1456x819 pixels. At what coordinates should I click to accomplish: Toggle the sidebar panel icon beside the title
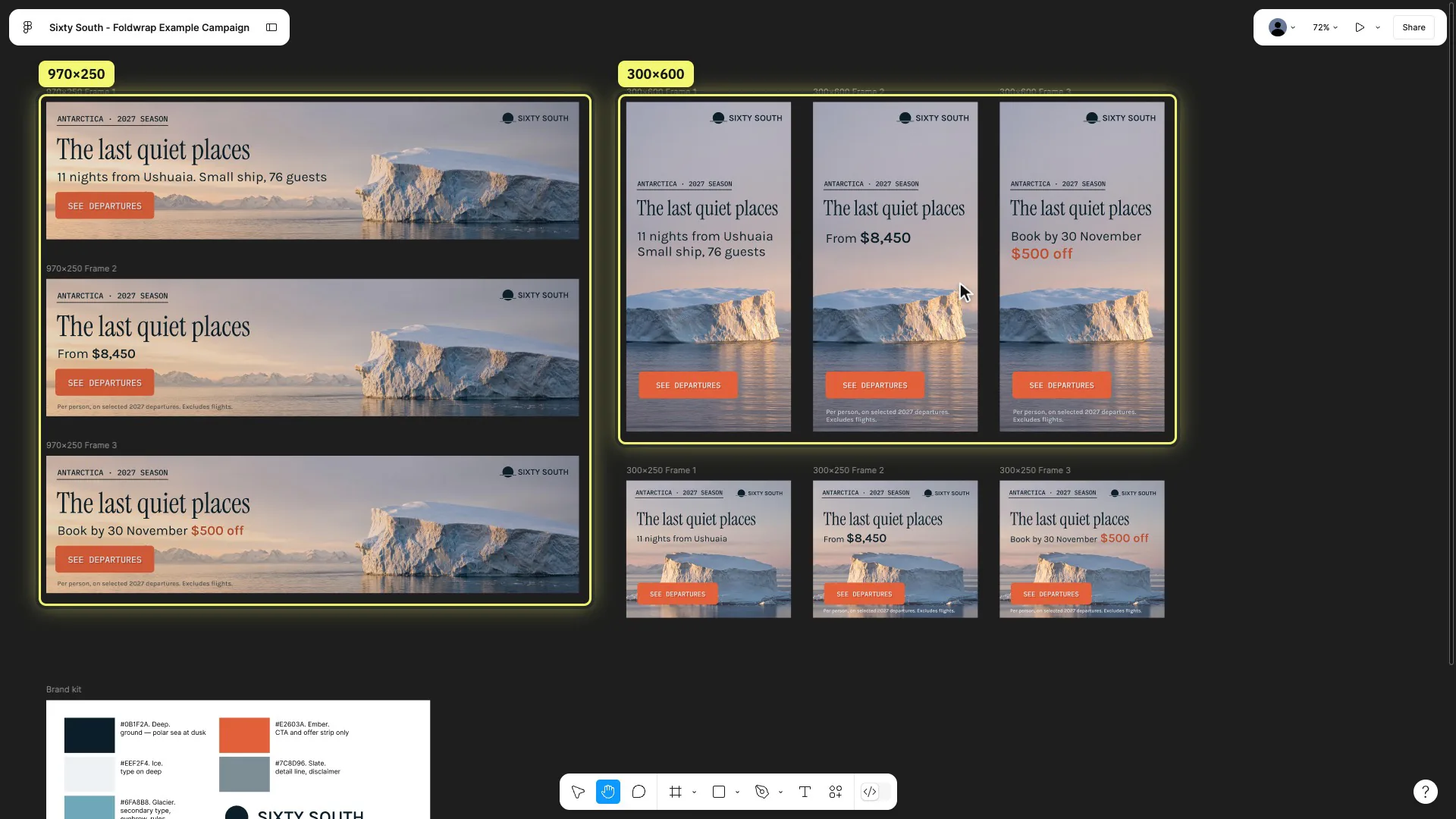pyautogui.click(x=271, y=27)
